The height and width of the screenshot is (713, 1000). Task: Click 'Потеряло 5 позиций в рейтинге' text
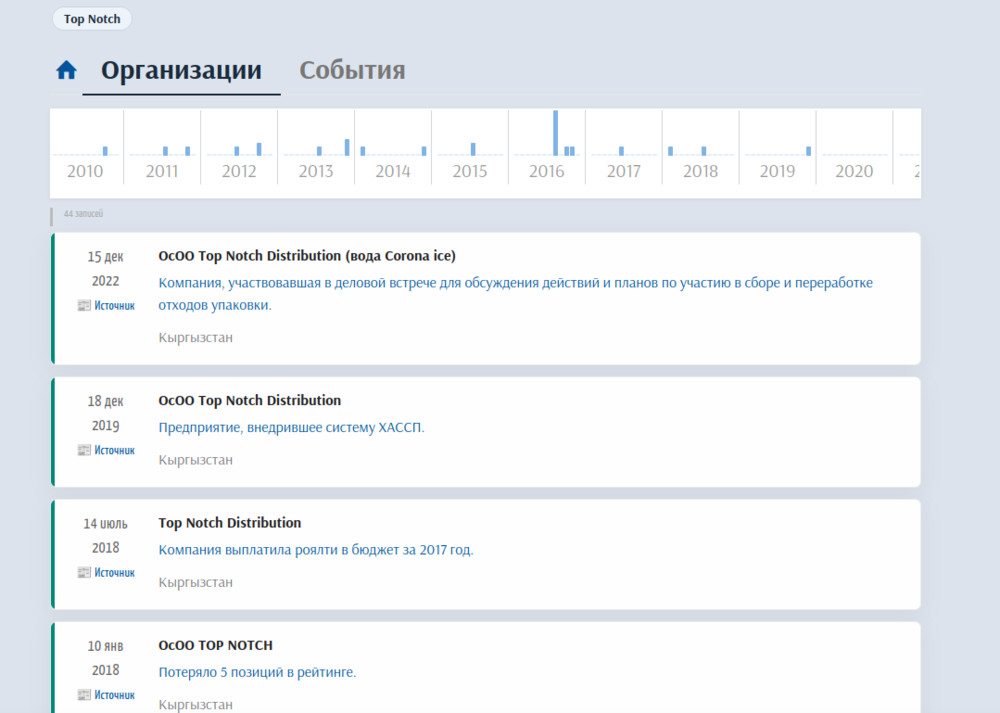click(x=257, y=673)
